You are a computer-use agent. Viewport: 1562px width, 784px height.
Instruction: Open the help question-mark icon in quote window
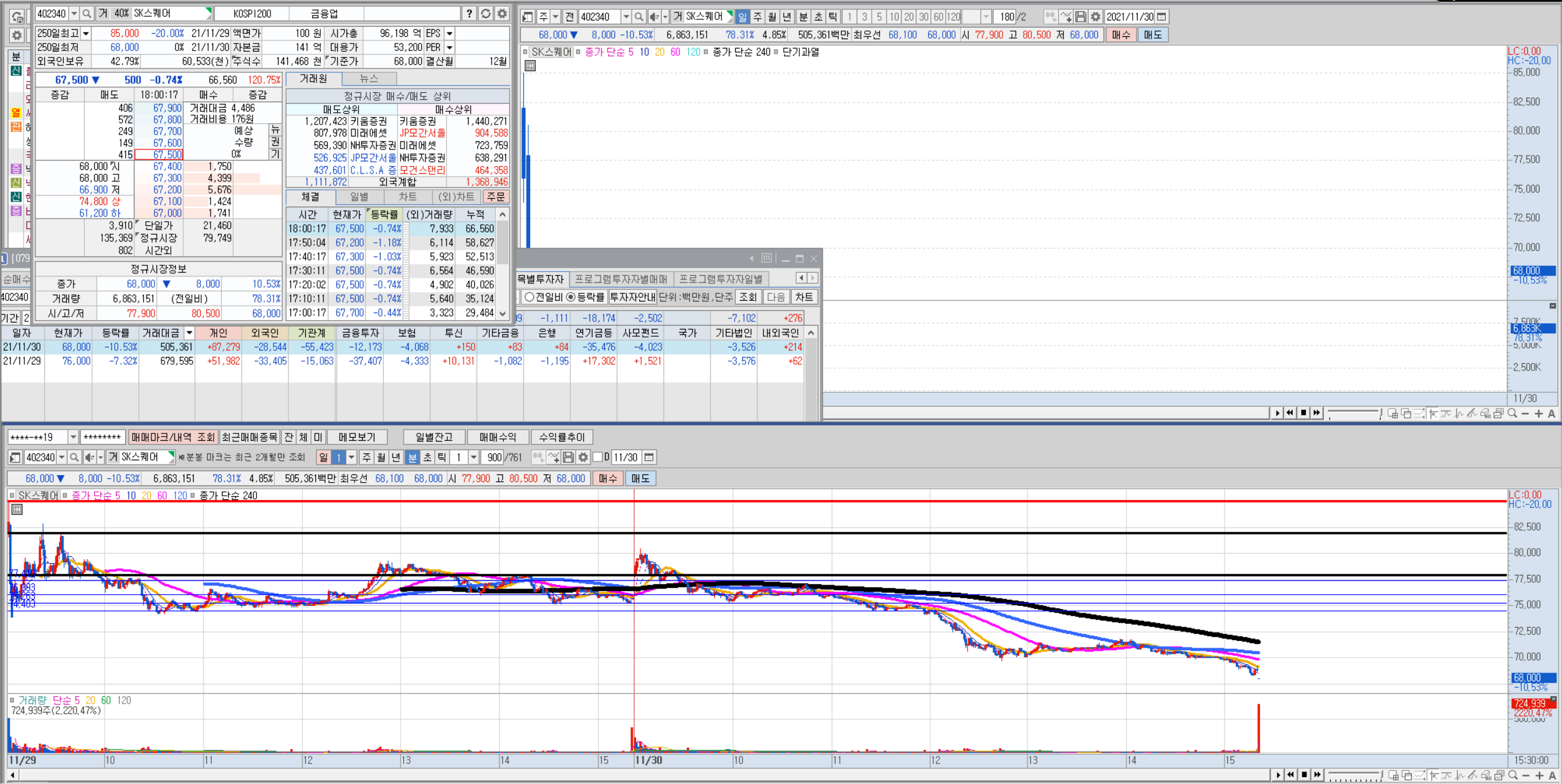469,13
